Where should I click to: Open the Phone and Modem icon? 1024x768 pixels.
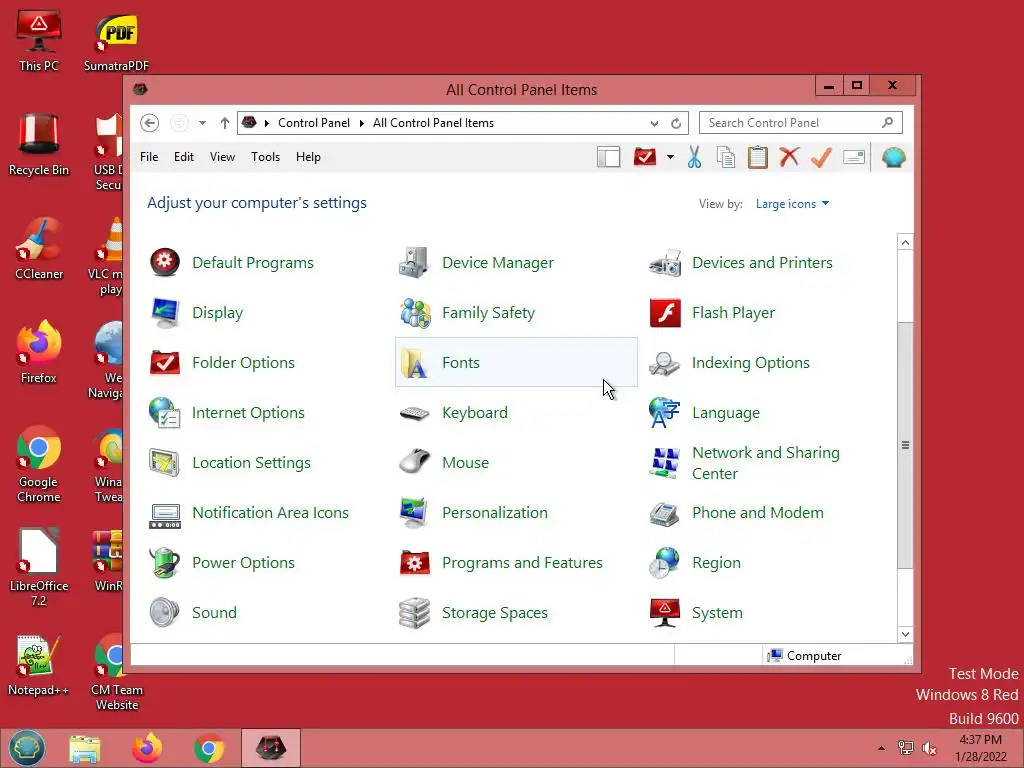[665, 513]
